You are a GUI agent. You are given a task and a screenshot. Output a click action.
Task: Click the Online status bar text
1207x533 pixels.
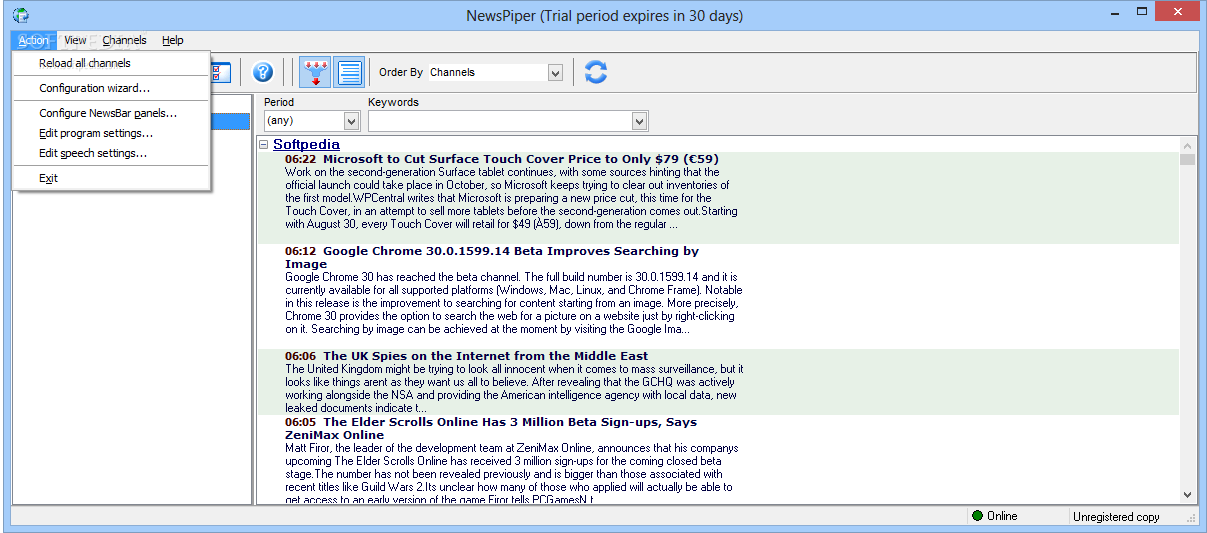point(1002,516)
